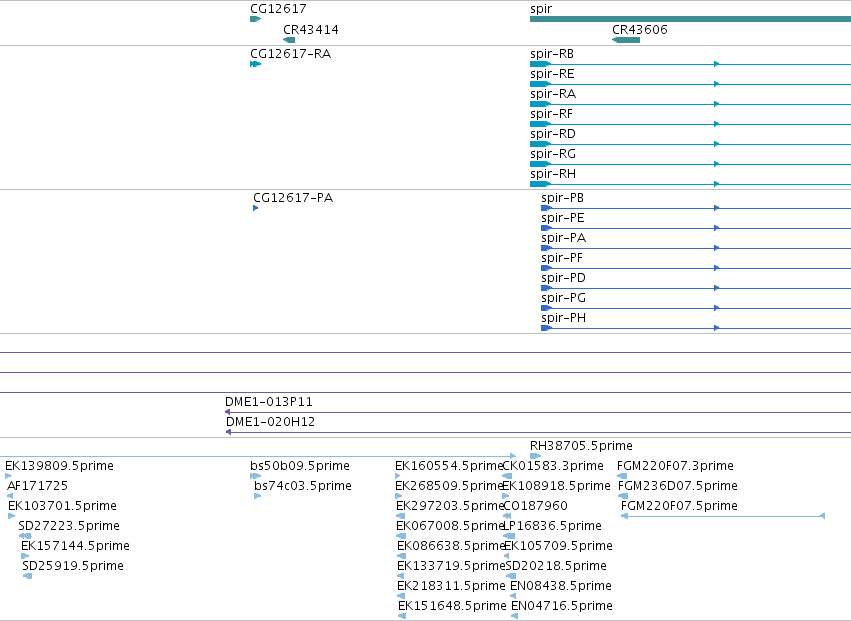Select the spir-RF transcript label

click(x=551, y=114)
